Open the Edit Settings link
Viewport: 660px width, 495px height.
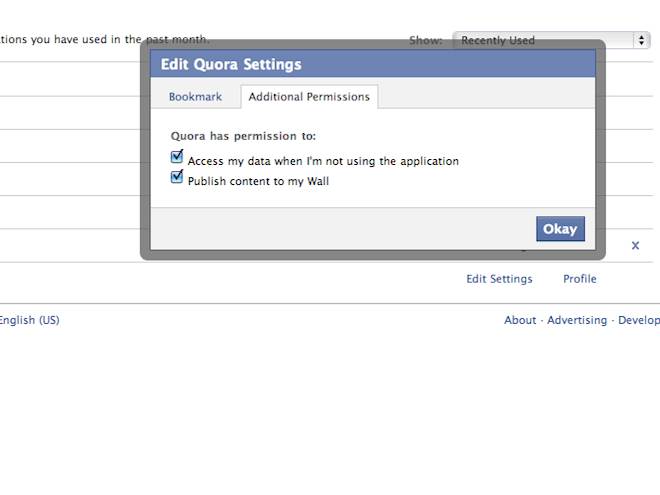(499, 279)
